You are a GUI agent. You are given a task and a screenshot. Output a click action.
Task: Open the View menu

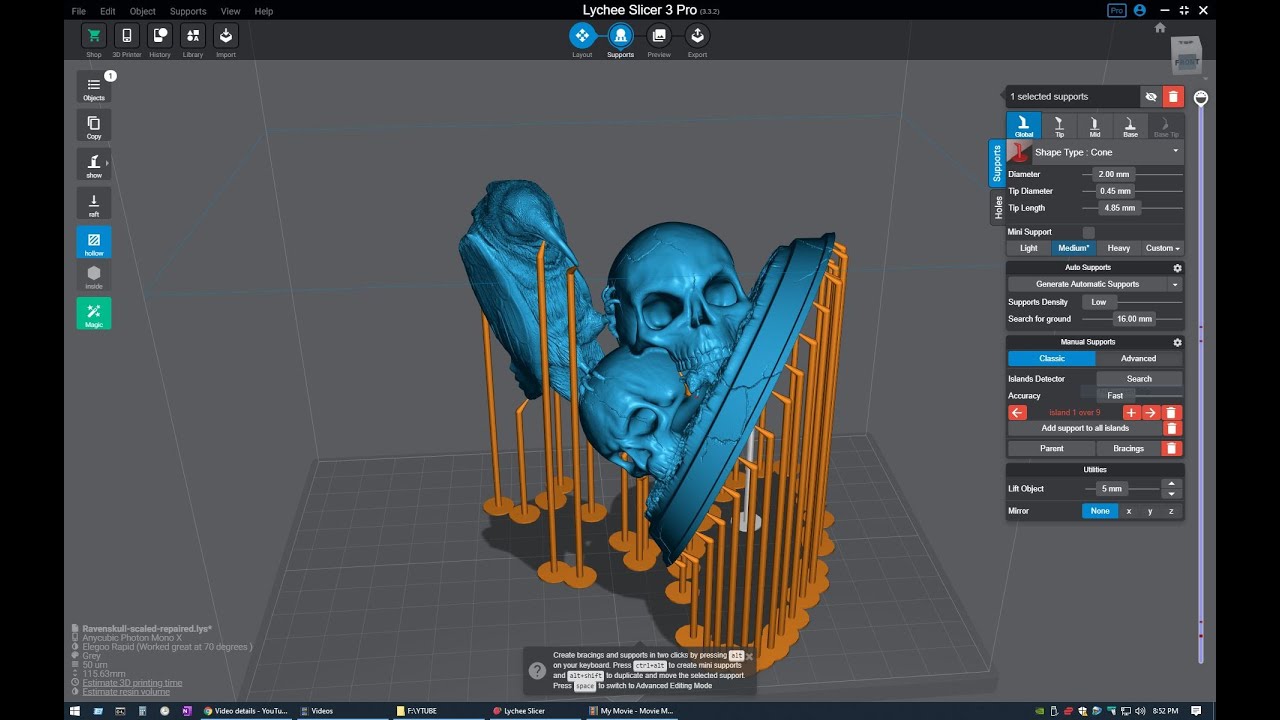pos(230,11)
